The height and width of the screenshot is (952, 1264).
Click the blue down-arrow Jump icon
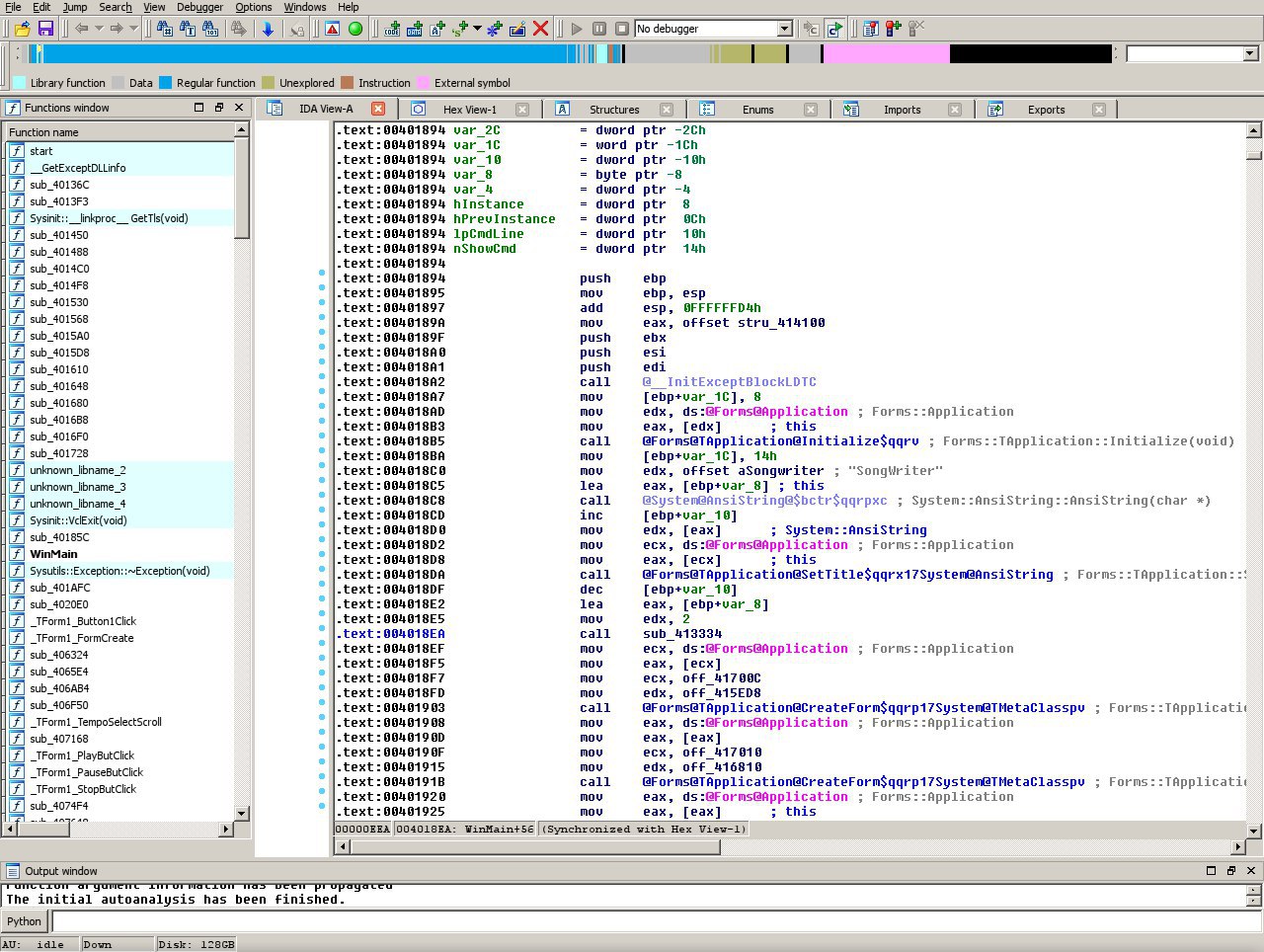point(268,29)
